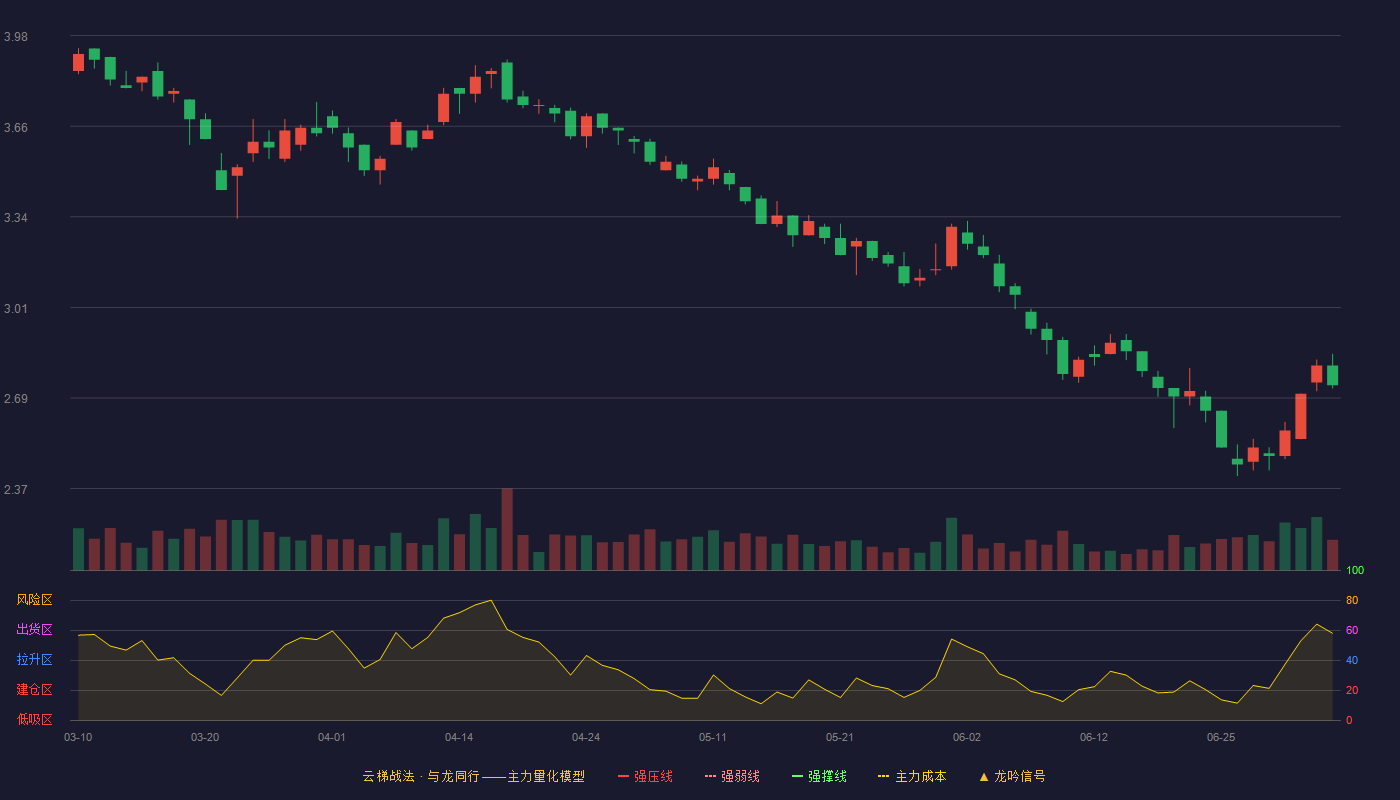Click the 出货区 zone label

[34, 630]
